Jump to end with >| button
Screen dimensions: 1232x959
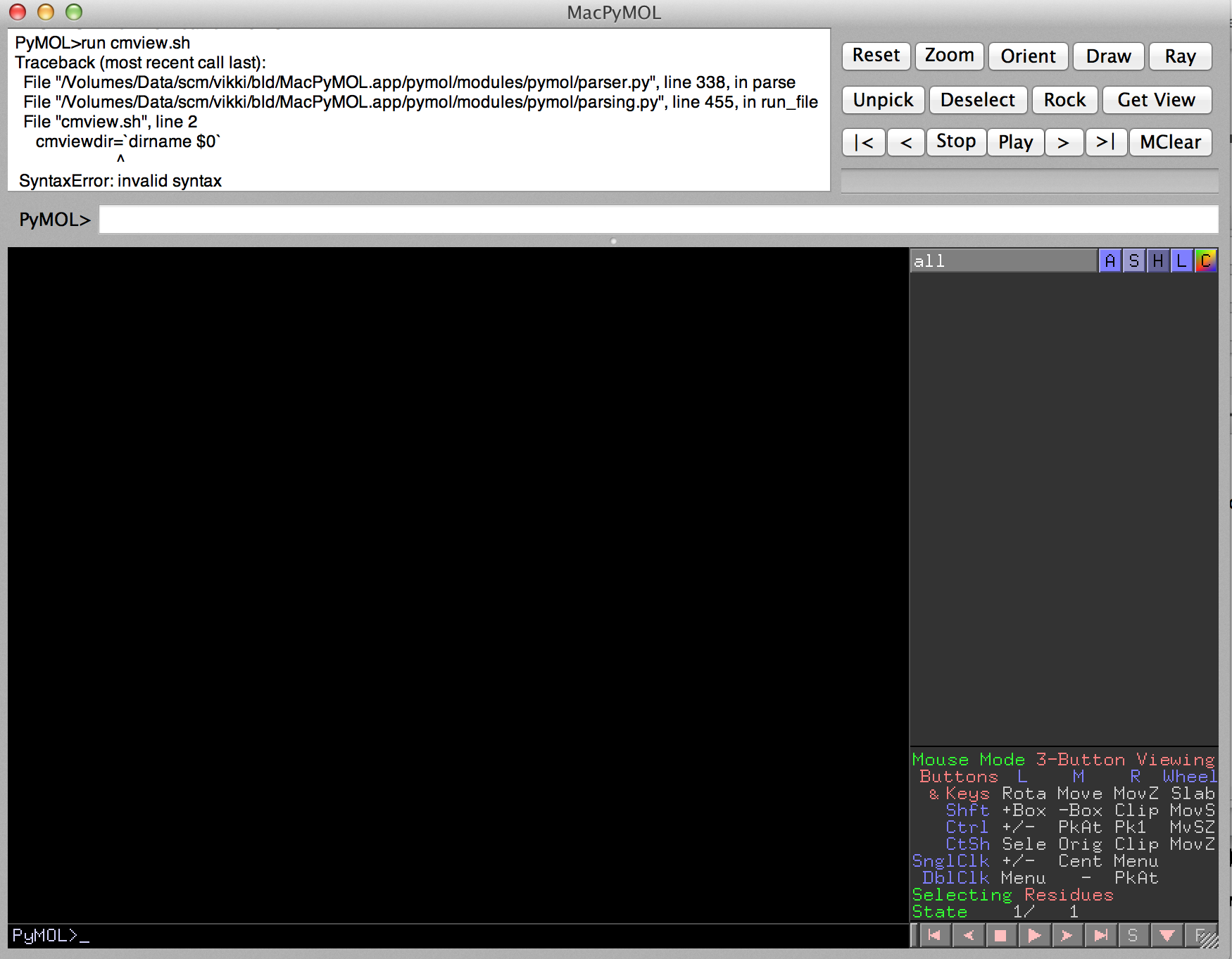[1106, 142]
